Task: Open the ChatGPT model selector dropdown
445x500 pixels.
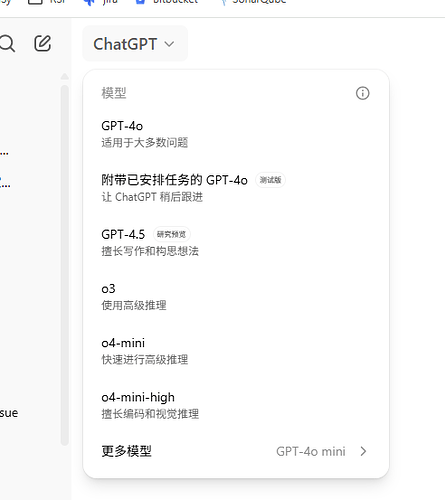Action: coord(135,44)
